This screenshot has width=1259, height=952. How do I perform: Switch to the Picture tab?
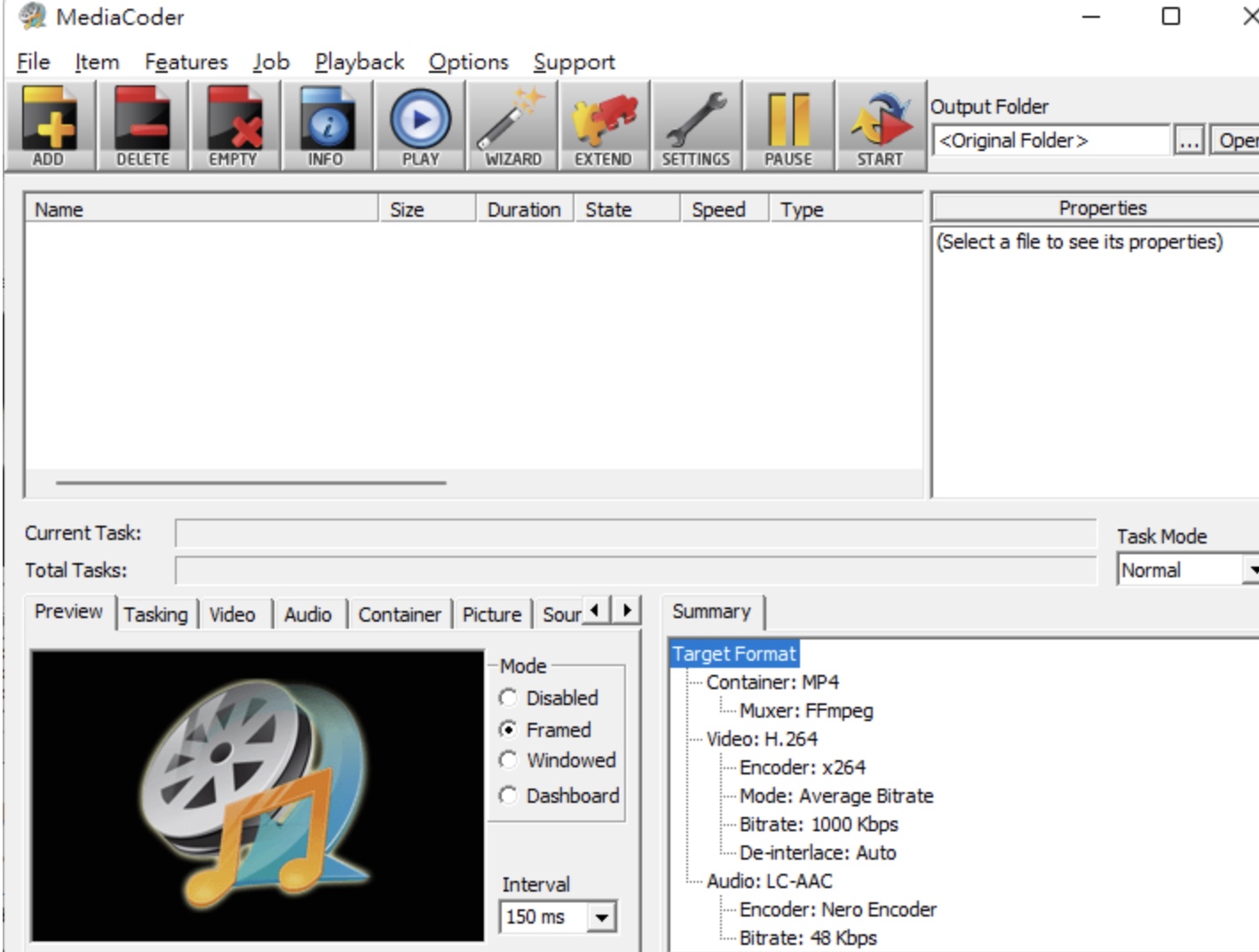pyautogui.click(x=492, y=615)
